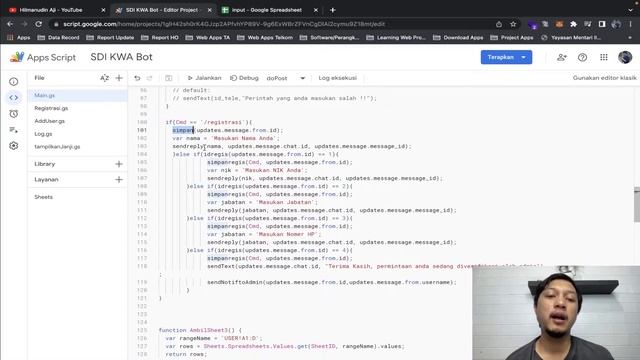Open the doPost function selector dropdown
Screen dimensions: 640x360
tap(285, 78)
